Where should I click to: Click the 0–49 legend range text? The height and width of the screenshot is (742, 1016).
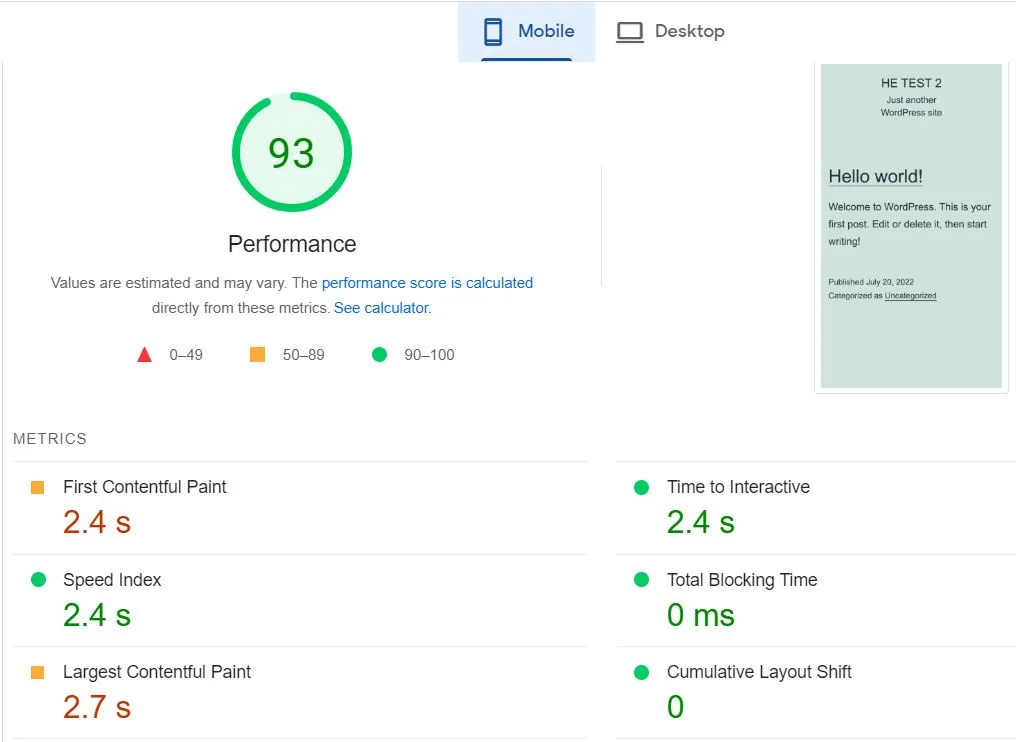click(186, 355)
